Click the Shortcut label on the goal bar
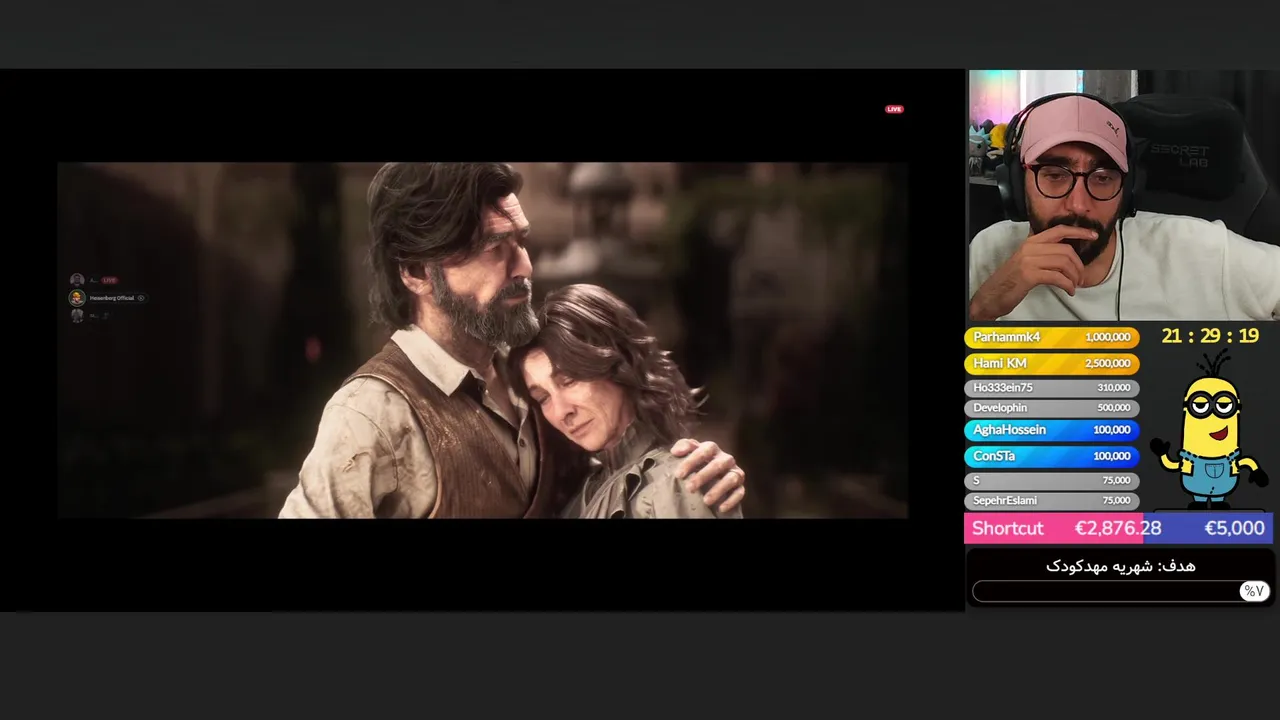Image resolution: width=1280 pixels, height=720 pixels. click(x=1007, y=528)
